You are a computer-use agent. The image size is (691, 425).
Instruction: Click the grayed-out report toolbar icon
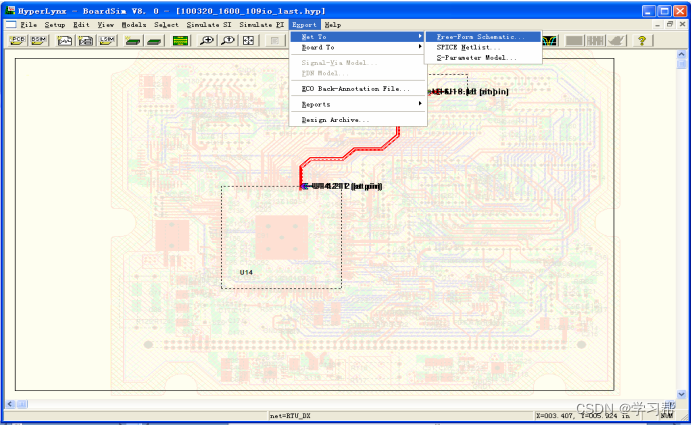[275, 41]
